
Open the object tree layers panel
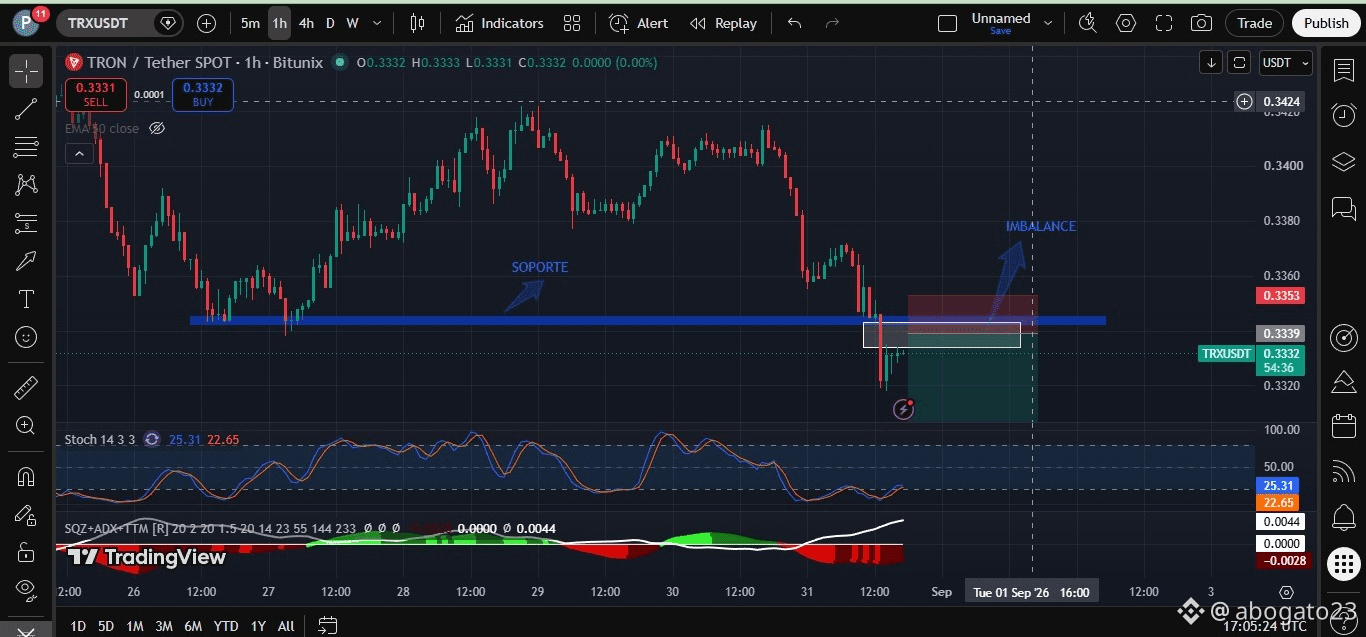1343,162
